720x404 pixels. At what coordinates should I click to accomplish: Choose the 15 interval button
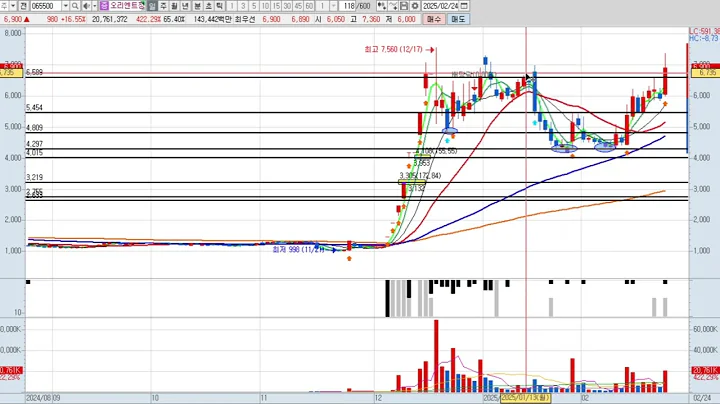click(276, 6)
